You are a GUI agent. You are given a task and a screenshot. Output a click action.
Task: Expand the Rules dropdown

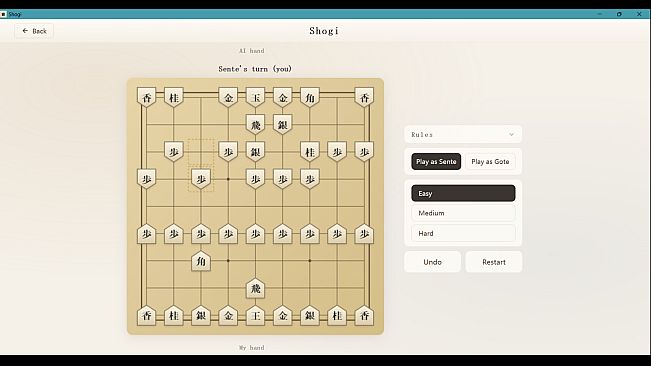(x=463, y=134)
